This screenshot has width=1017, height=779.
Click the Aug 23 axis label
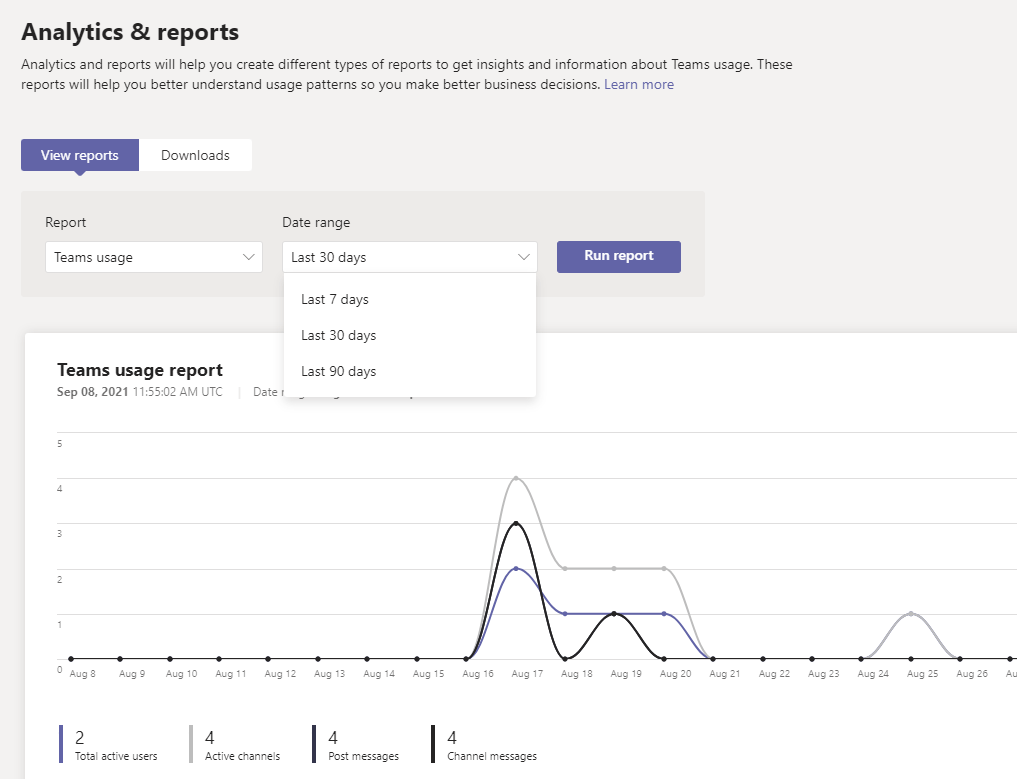point(824,673)
